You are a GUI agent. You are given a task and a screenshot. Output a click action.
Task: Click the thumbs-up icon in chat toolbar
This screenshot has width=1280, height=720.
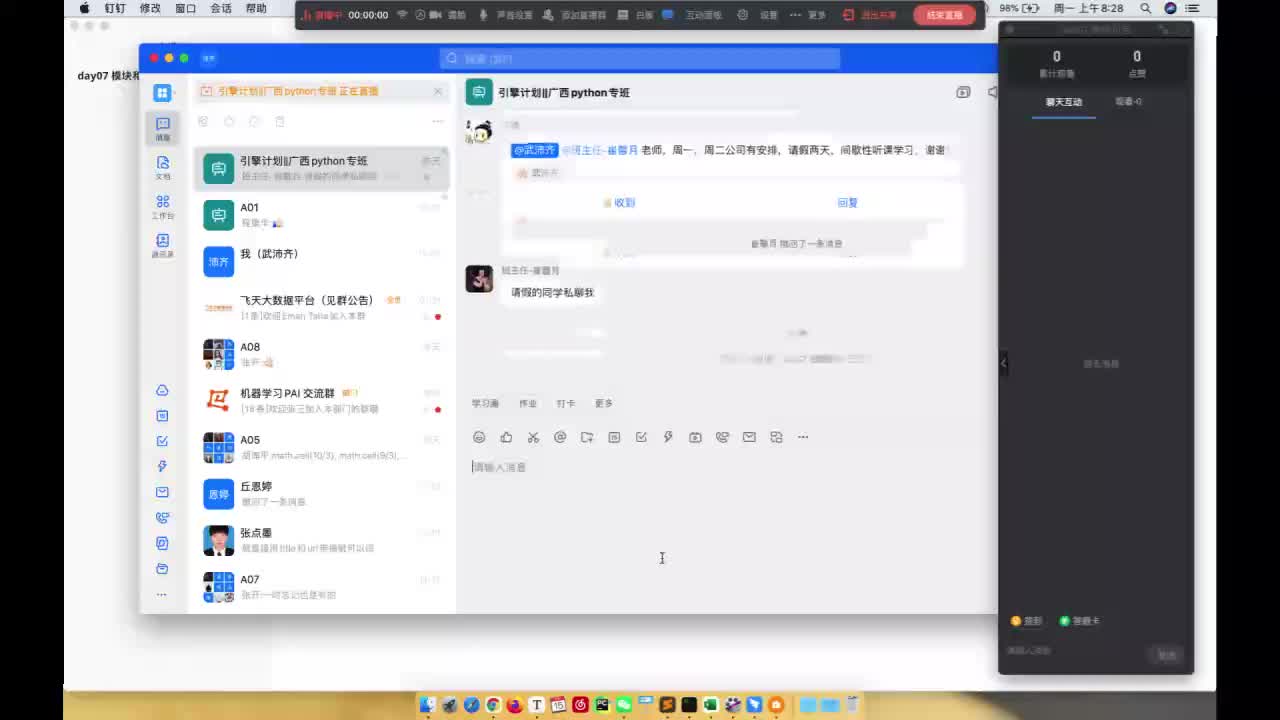pyautogui.click(x=506, y=437)
